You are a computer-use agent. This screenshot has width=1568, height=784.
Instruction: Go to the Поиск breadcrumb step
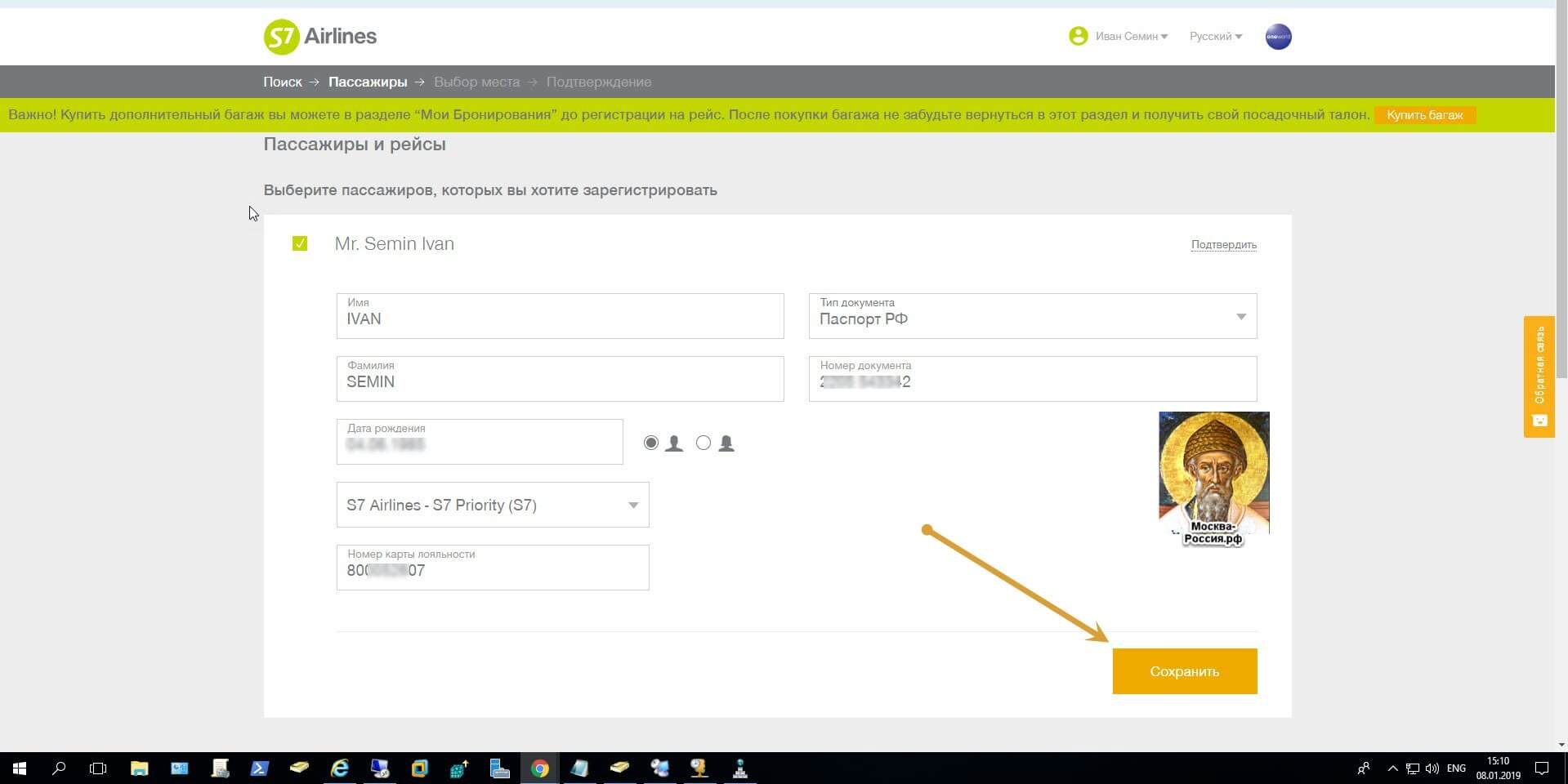tap(282, 82)
